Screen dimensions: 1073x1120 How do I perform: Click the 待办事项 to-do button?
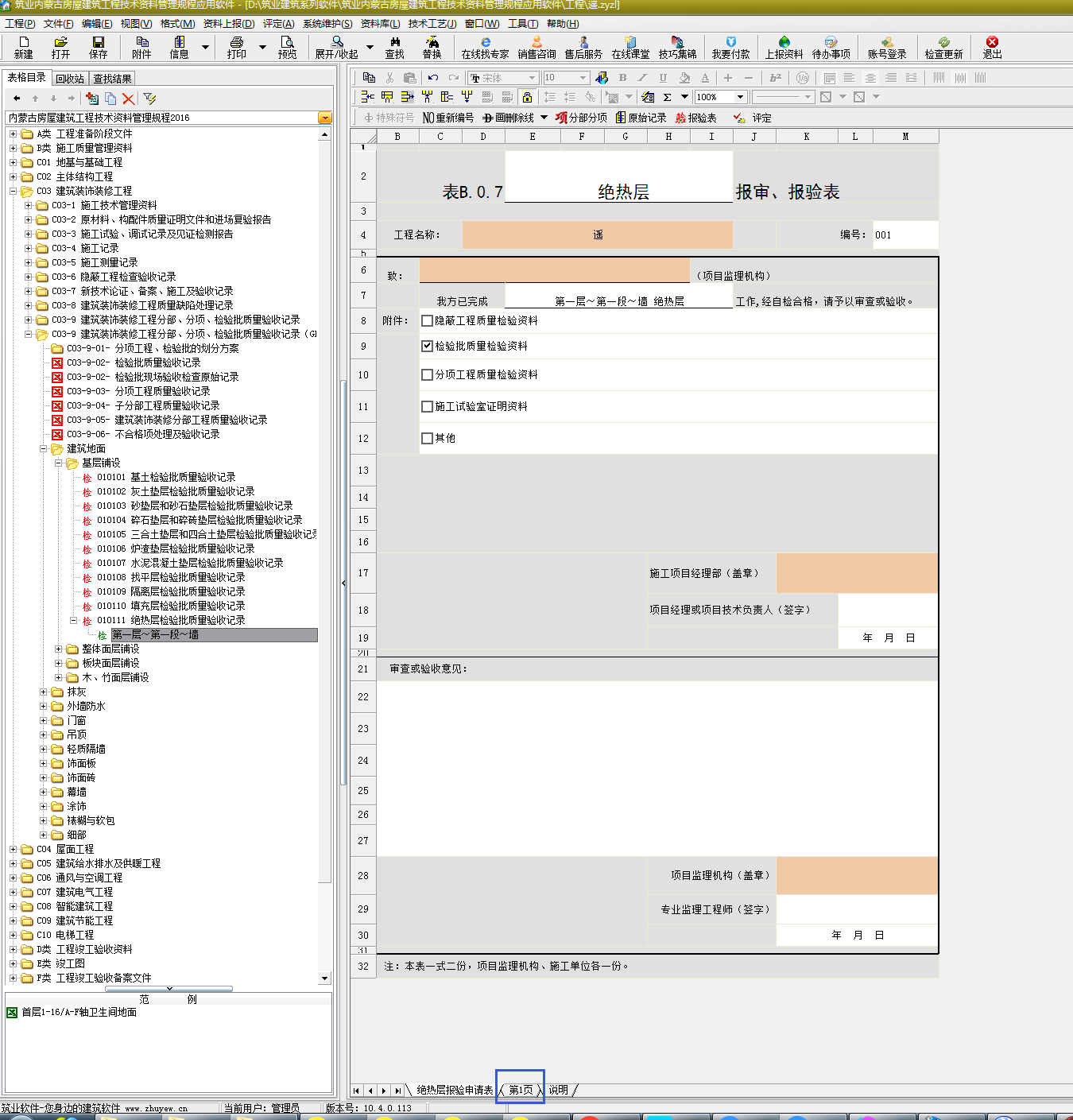tap(831, 47)
